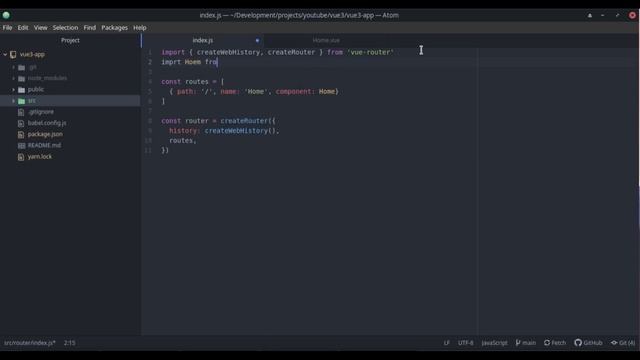Screen dimensions: 640x360
Task: Open babel.config.js from the tree
Action: (x=47, y=123)
